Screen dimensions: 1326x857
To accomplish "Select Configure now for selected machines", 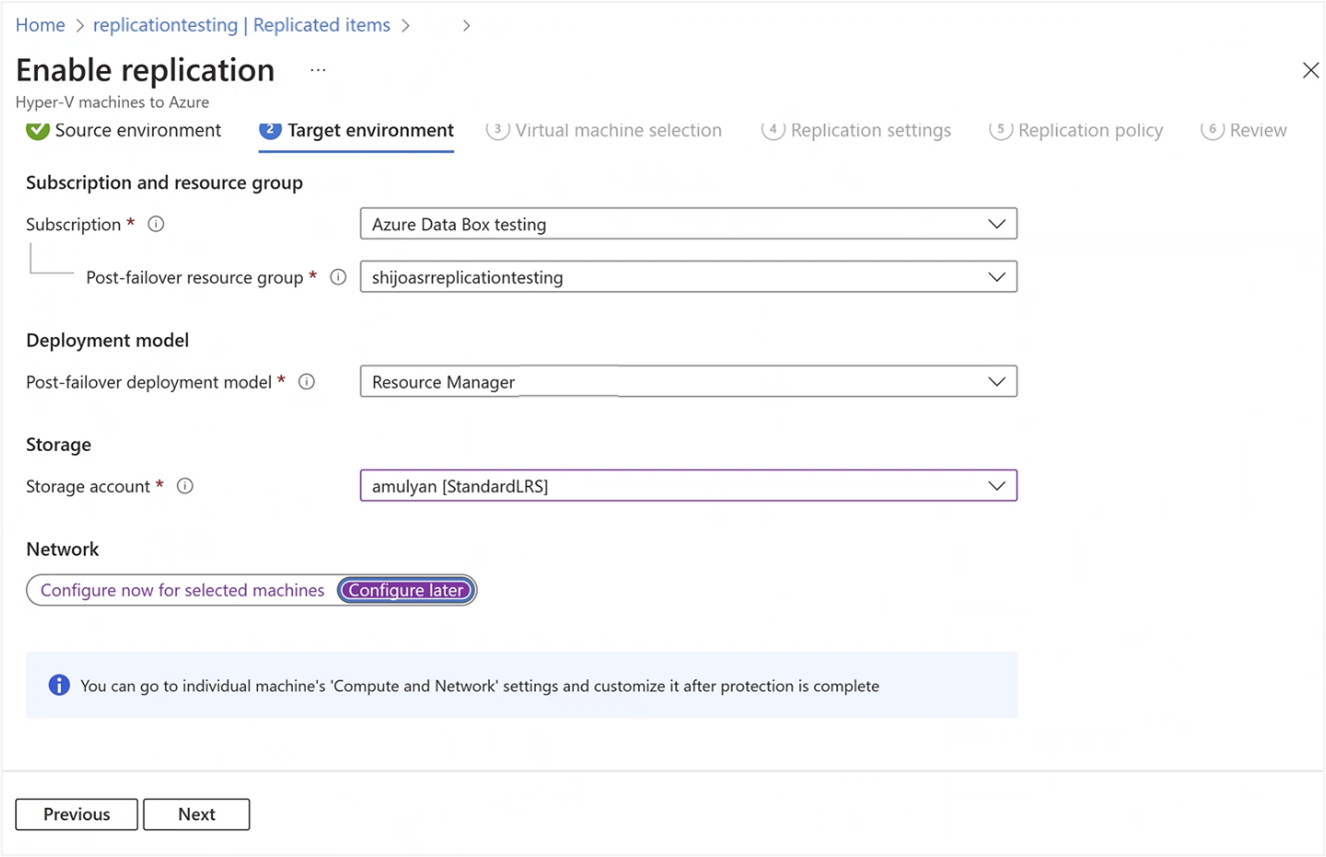I will coord(182,590).
